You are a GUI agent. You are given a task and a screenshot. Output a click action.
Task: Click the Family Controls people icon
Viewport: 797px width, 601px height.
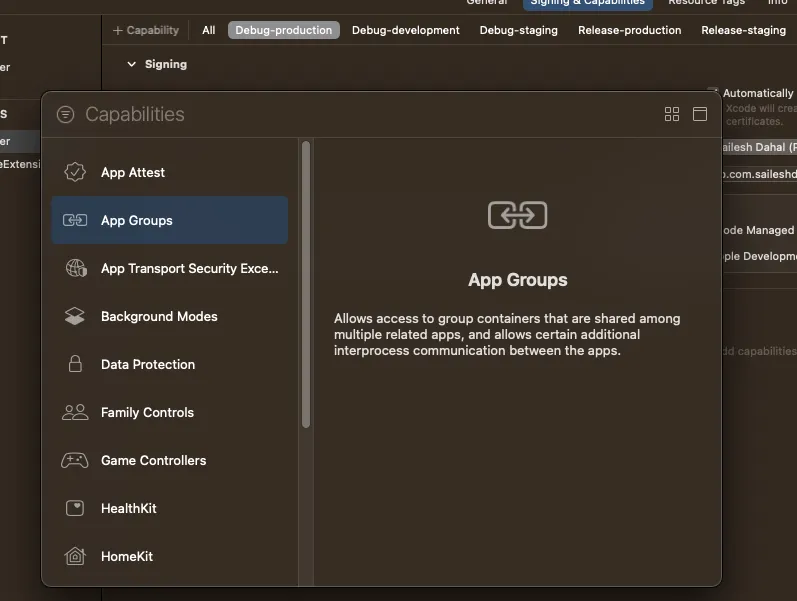click(x=75, y=412)
